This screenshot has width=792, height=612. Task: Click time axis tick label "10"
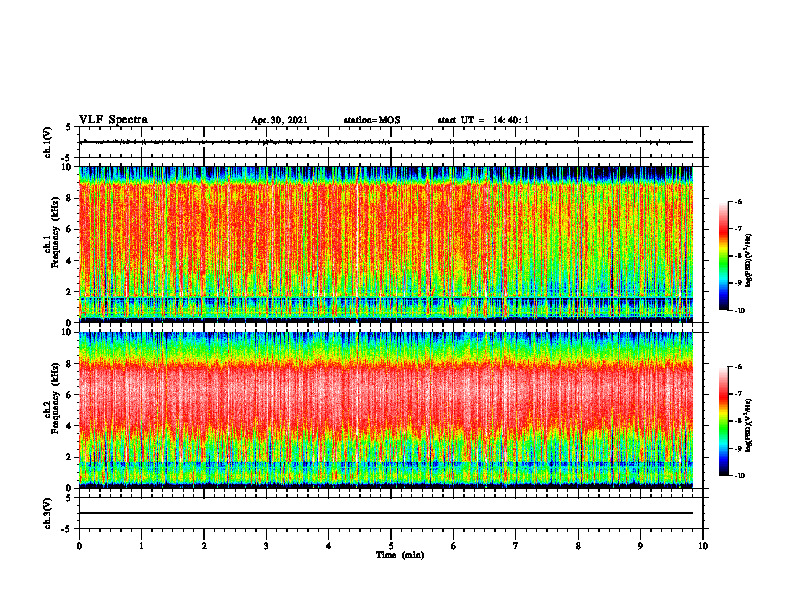tap(703, 546)
